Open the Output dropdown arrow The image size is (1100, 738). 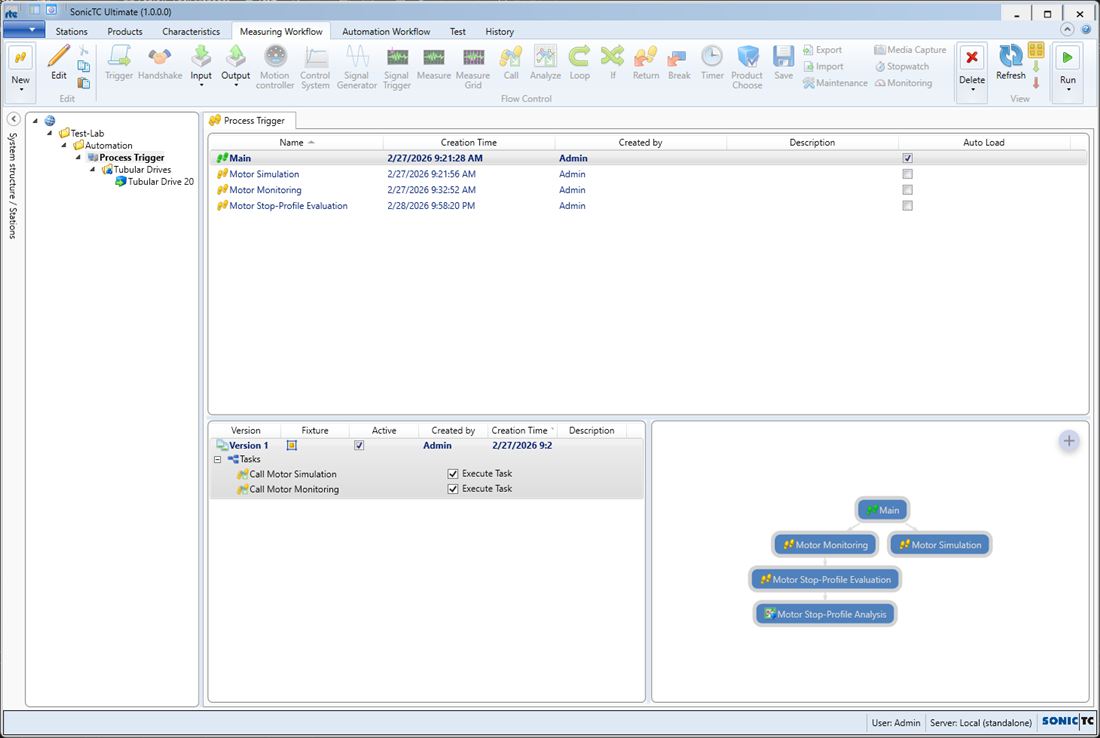pos(236,85)
